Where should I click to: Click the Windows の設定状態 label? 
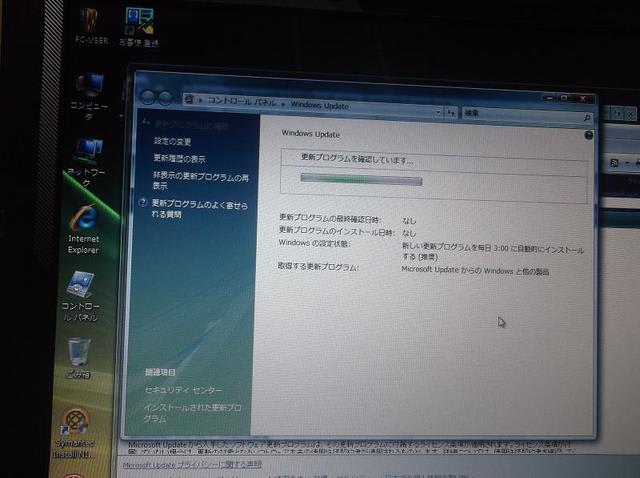[314, 243]
